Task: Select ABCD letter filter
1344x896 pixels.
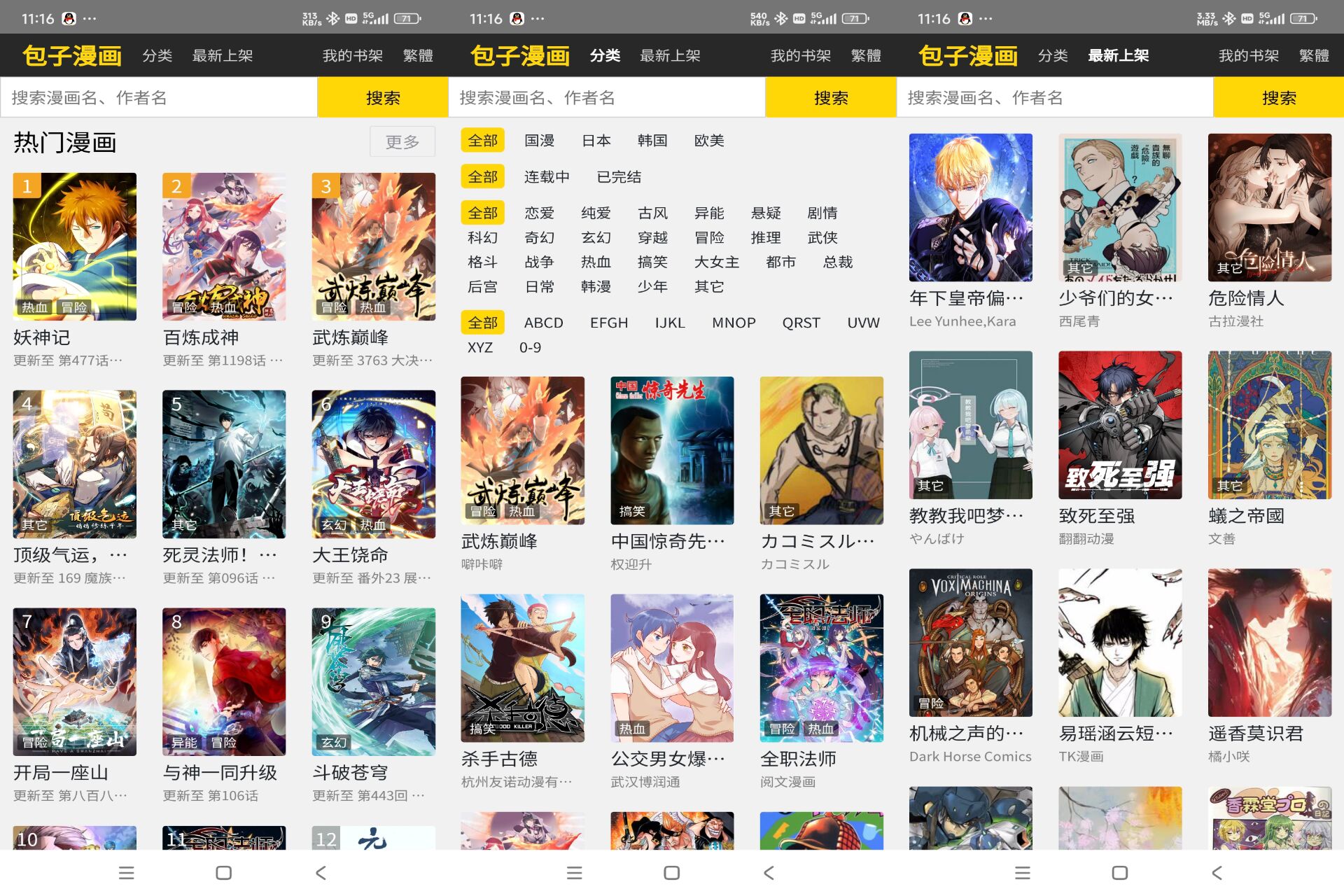Action: point(543,323)
